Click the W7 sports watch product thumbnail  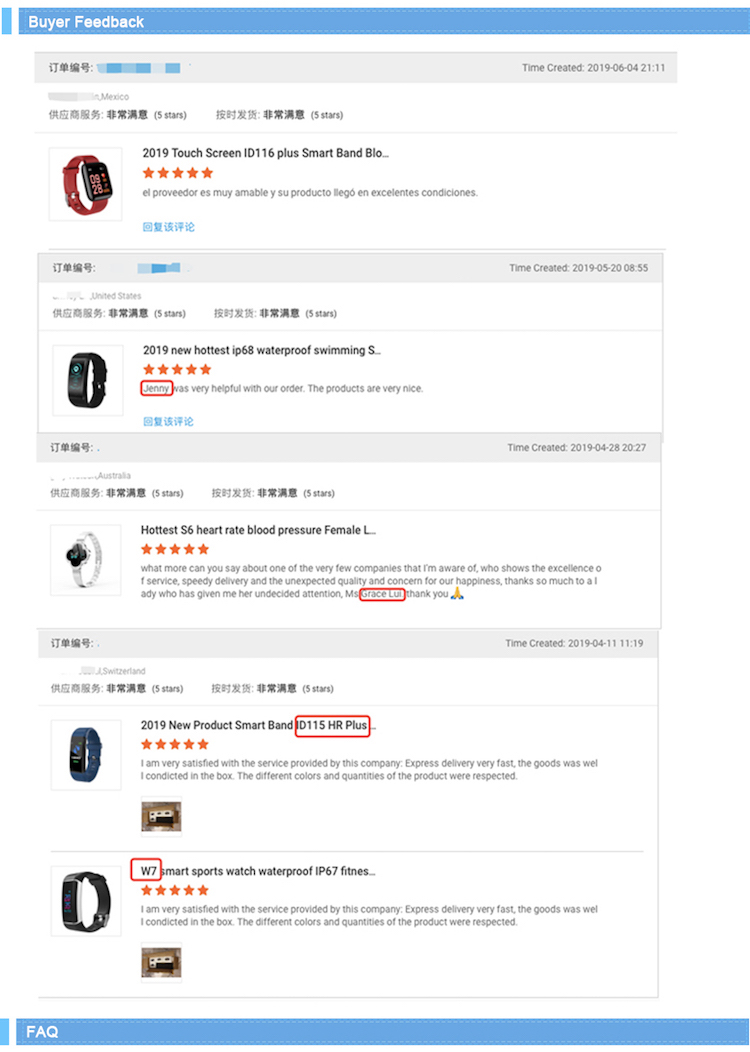pos(85,900)
